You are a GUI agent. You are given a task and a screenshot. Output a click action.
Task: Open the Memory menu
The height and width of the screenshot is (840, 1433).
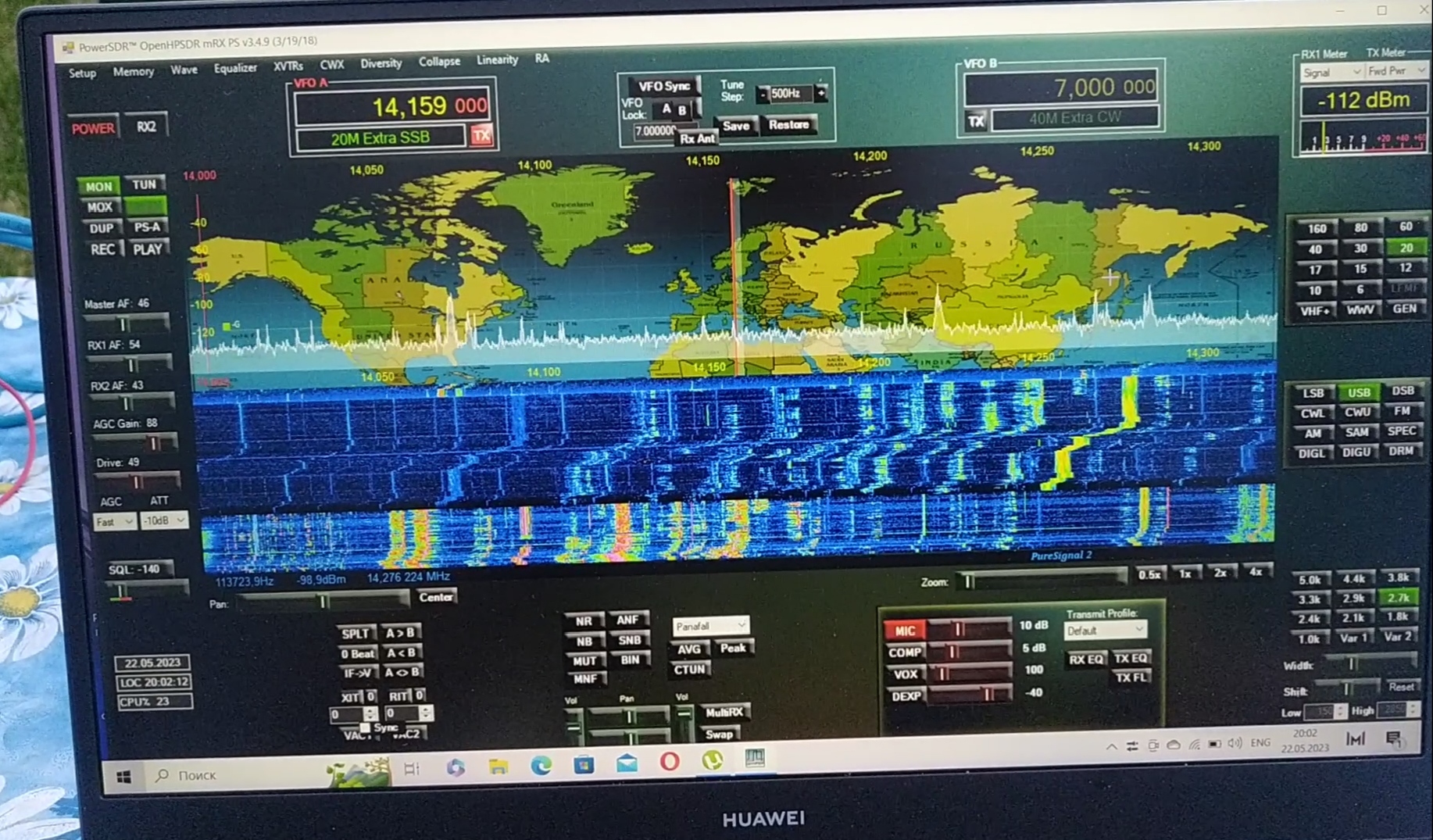click(133, 71)
